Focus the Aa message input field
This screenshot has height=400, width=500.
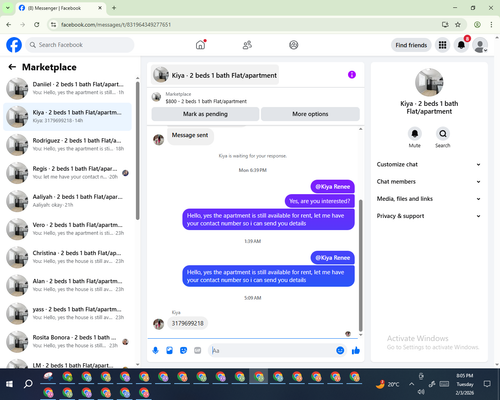tap(272, 350)
